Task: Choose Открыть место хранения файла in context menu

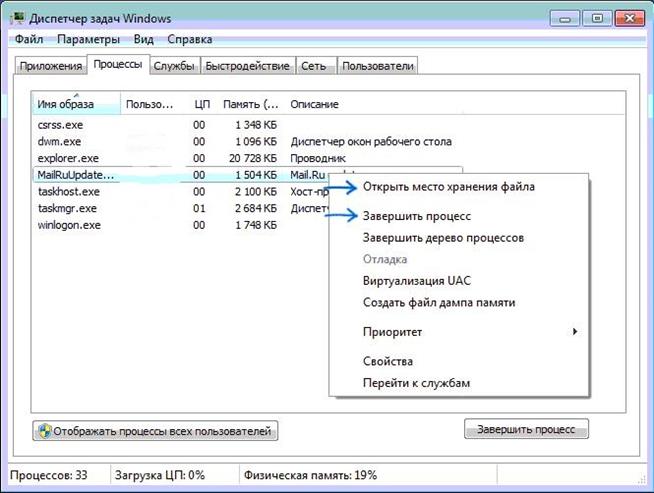Action: click(448, 186)
